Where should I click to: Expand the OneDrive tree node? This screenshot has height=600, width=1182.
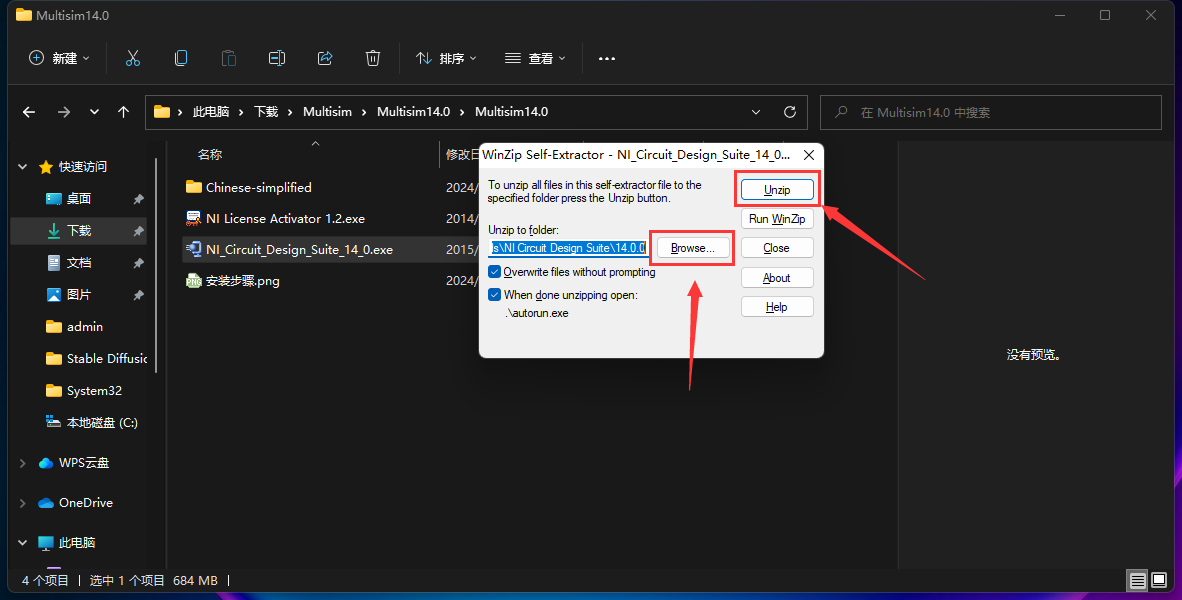point(23,503)
